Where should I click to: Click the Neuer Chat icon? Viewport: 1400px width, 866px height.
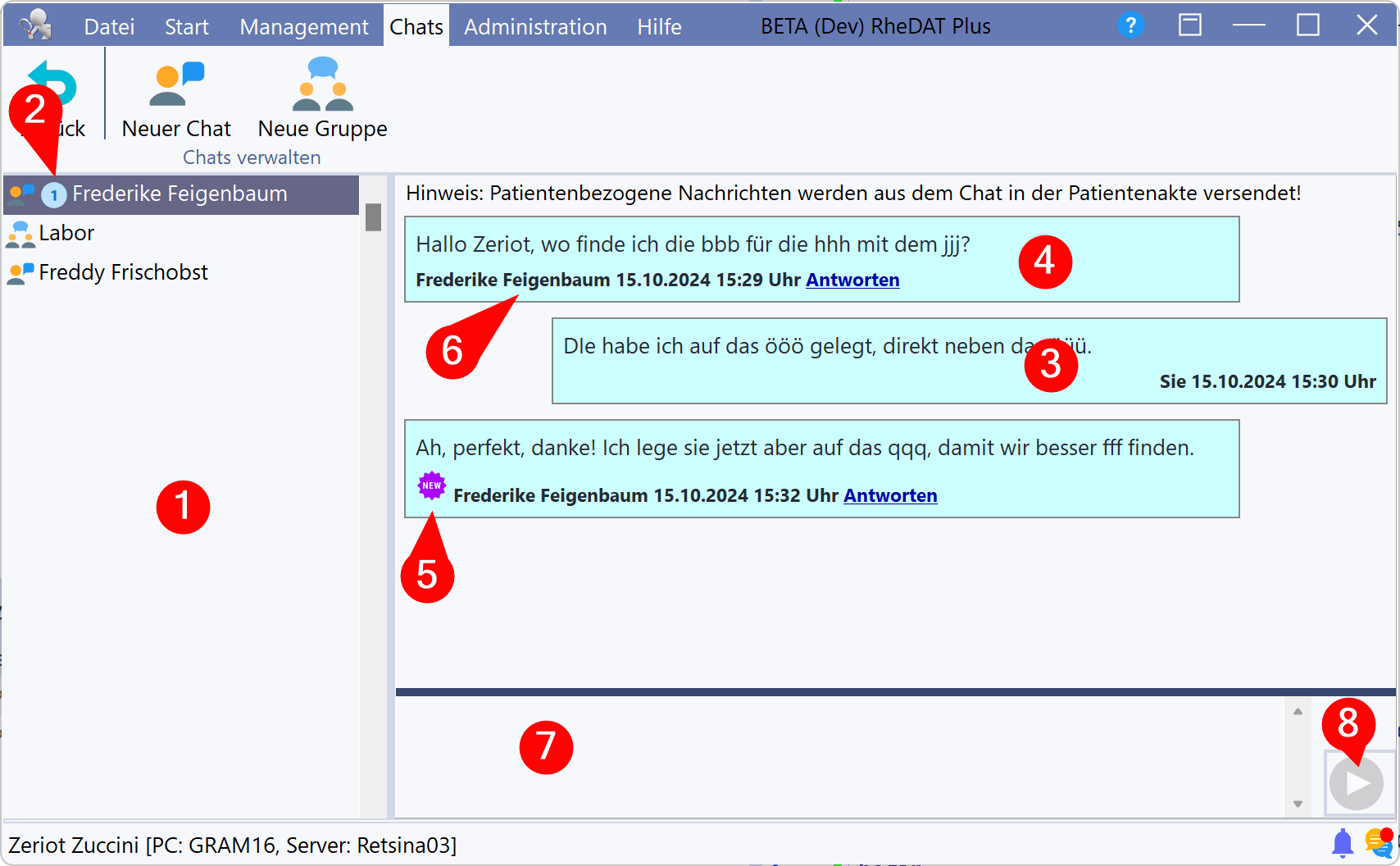coord(175,84)
